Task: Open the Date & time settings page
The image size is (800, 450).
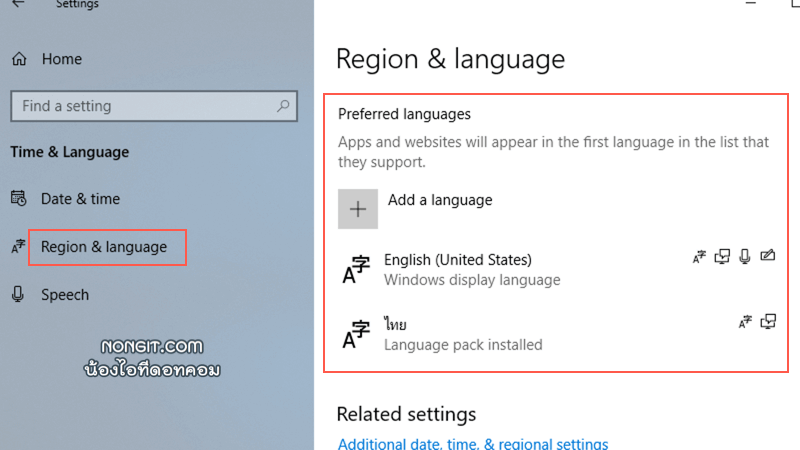Action: pyautogui.click(x=80, y=199)
